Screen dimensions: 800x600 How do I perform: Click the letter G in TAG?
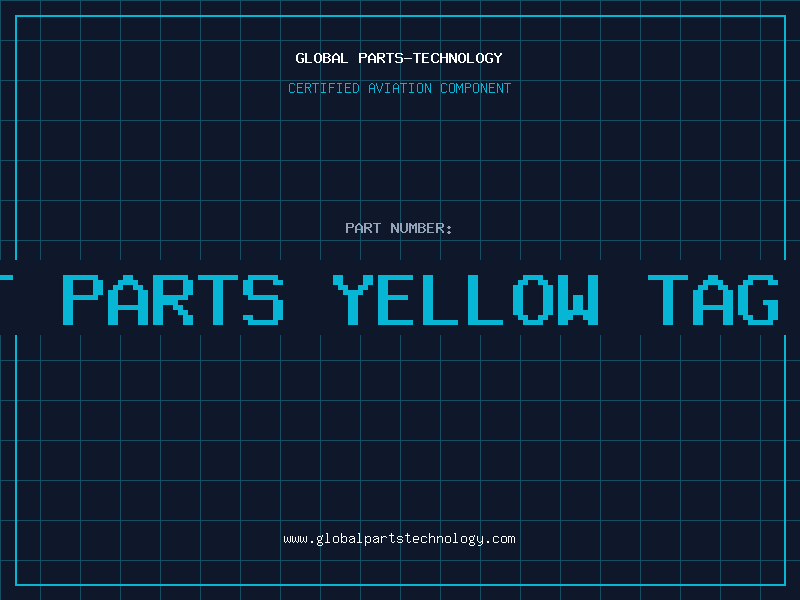click(758, 300)
